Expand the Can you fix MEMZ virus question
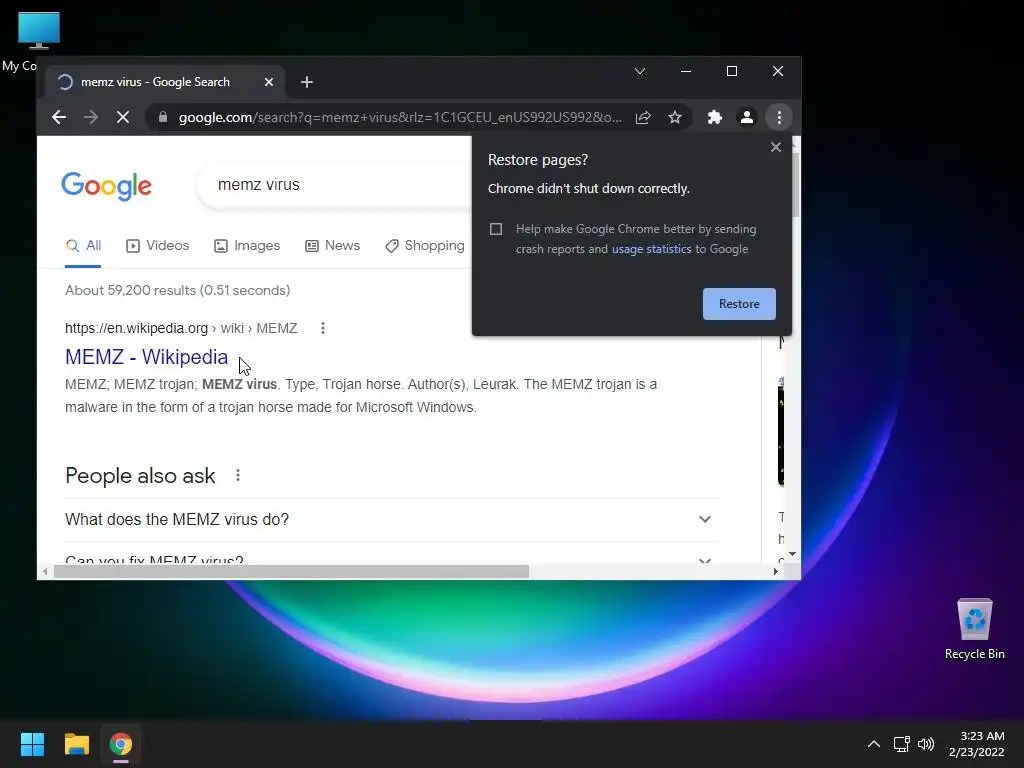Image resolution: width=1024 pixels, height=768 pixels. (391, 555)
